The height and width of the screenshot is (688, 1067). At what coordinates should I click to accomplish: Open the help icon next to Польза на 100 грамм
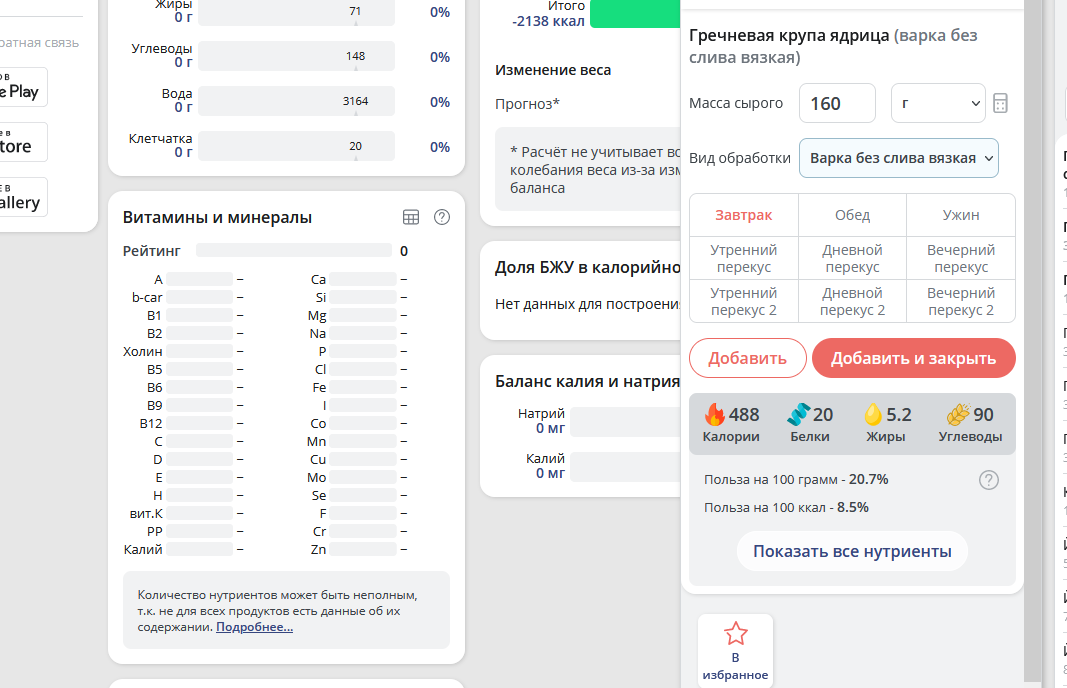pyautogui.click(x=988, y=480)
